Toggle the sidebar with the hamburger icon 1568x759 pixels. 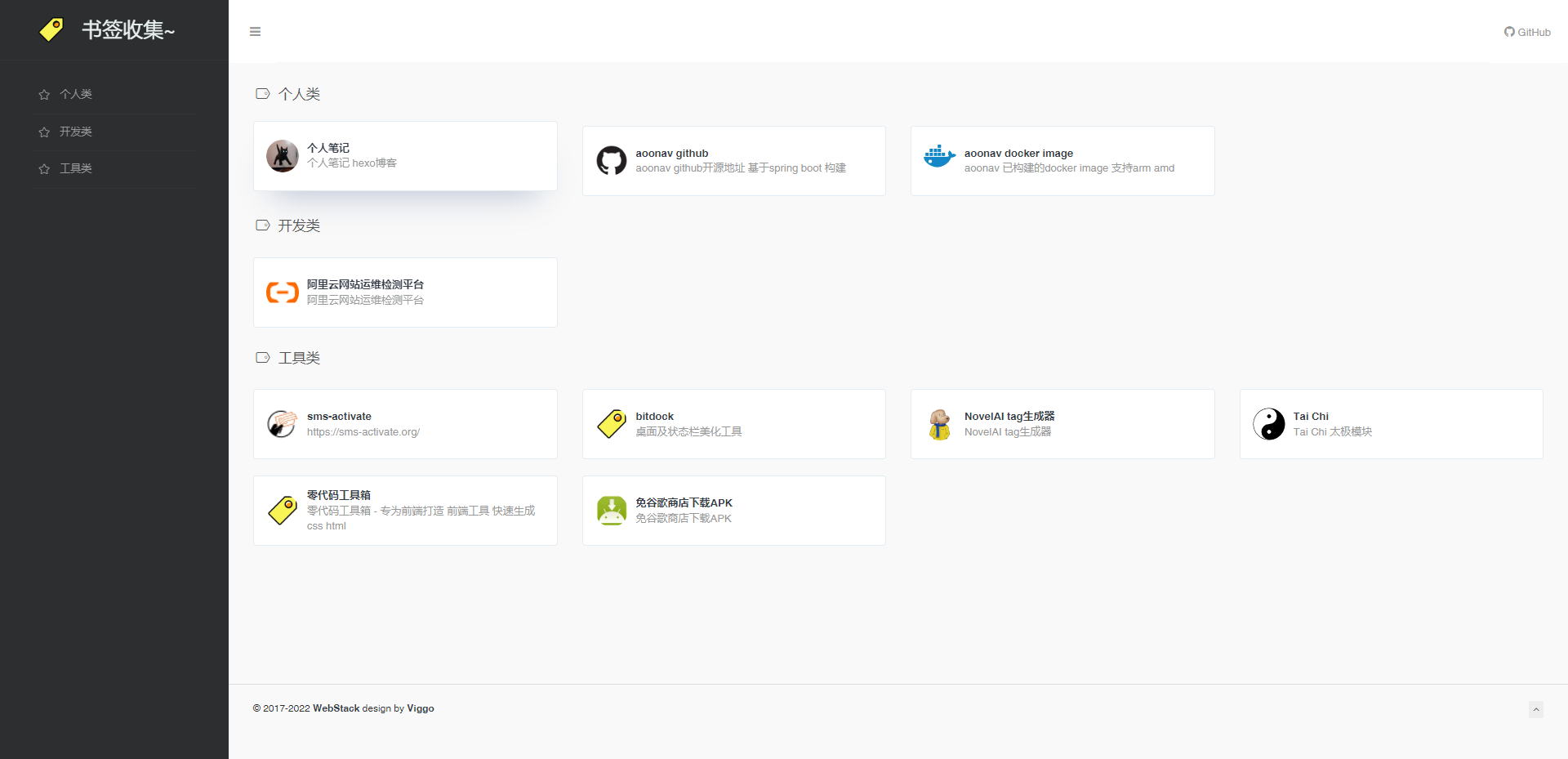(x=255, y=32)
